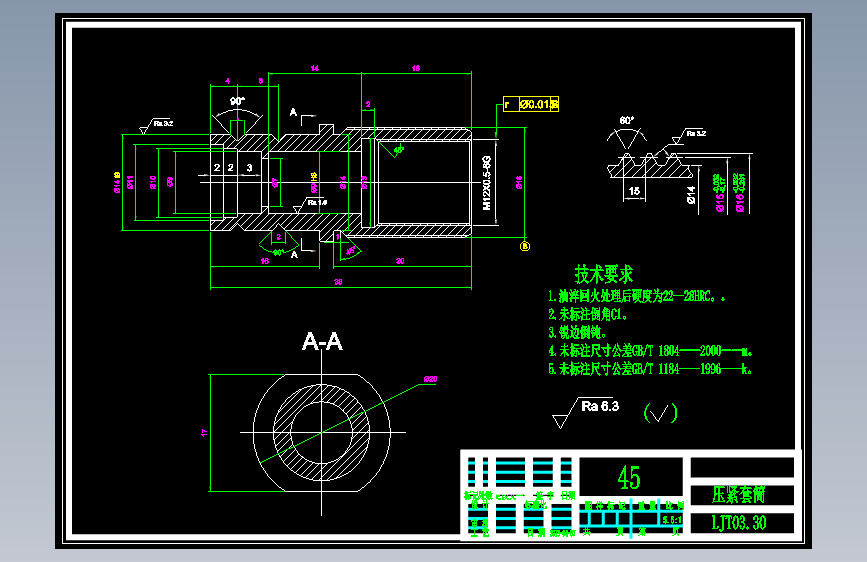Select the Ra 1.6 symbol inside the bore

pos(310,205)
